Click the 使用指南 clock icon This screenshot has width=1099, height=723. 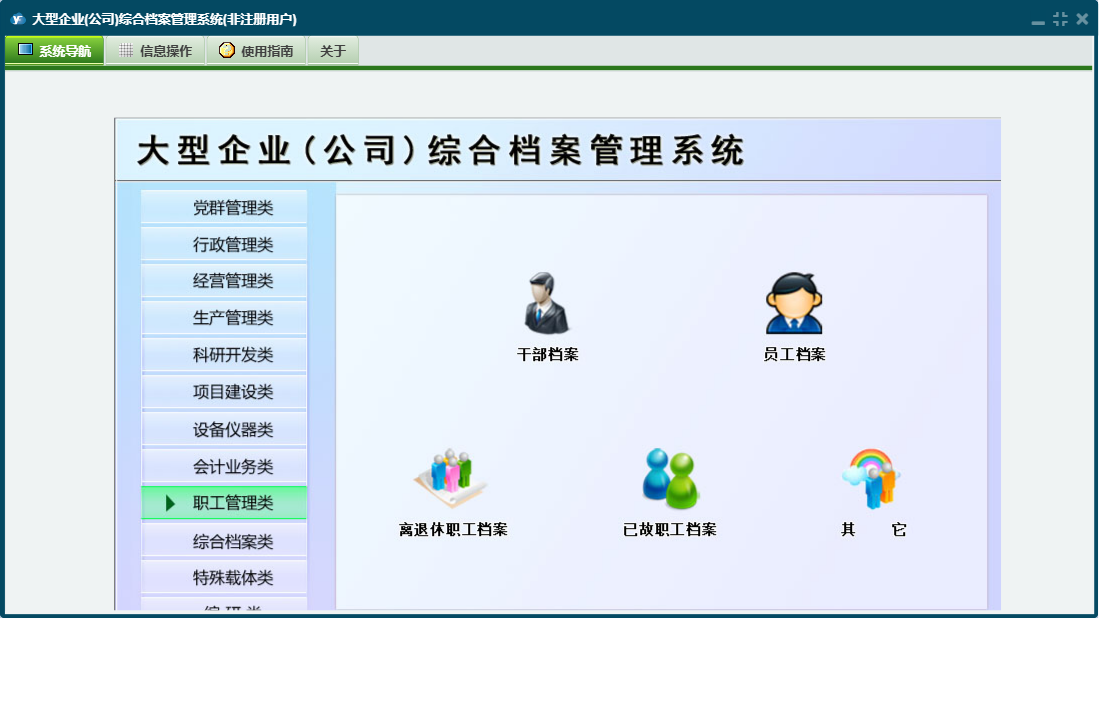(x=226, y=50)
